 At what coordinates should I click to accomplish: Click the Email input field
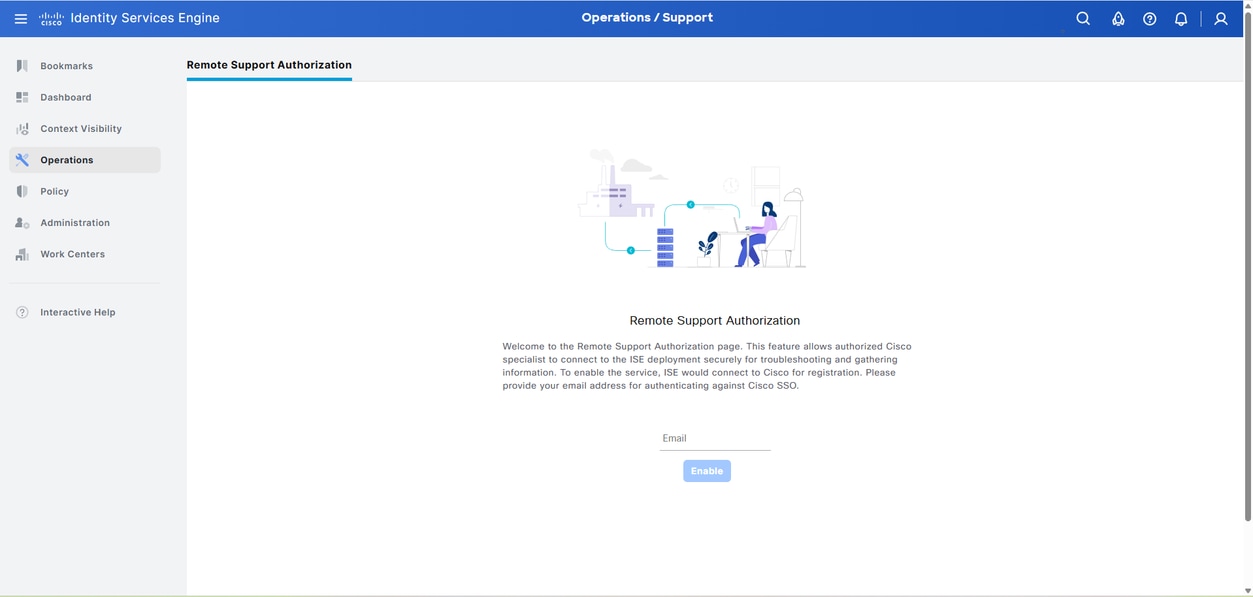click(714, 440)
